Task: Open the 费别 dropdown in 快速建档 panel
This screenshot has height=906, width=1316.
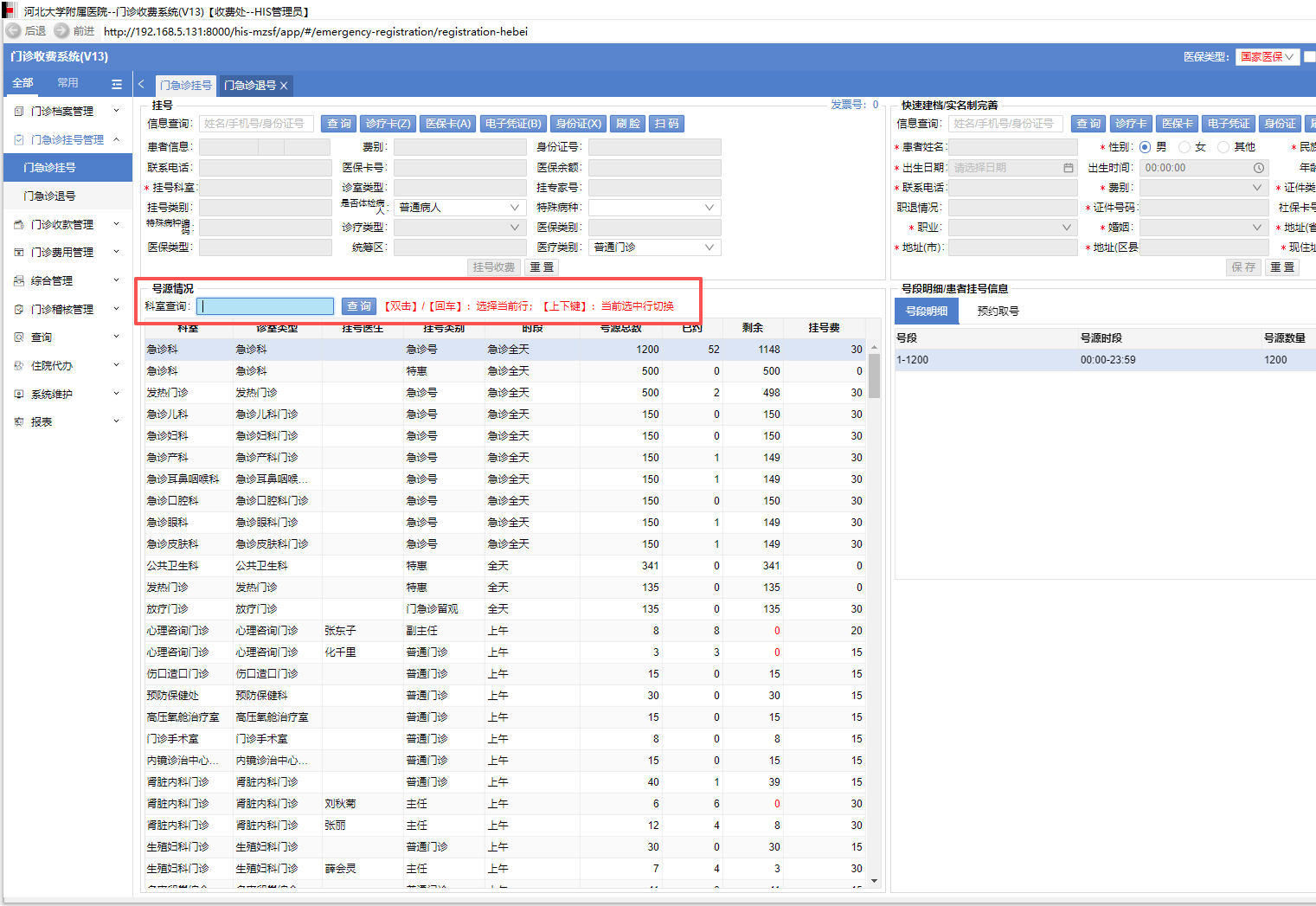Action: (x=1204, y=188)
